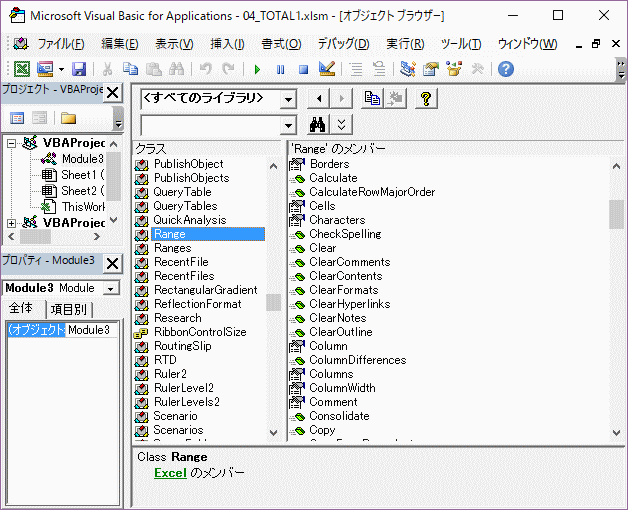This screenshot has height=510, width=628.
Task: Run macro with green play icon
Action: tap(258, 70)
